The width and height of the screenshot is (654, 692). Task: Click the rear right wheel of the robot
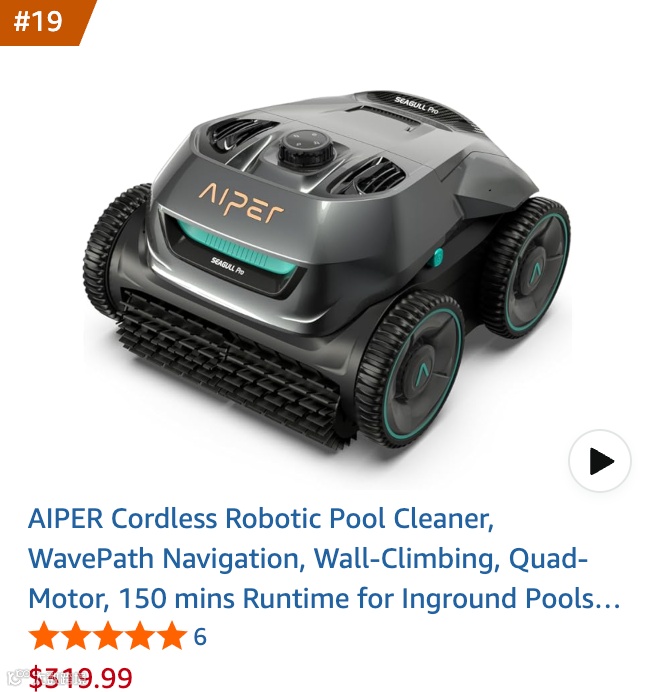528,268
